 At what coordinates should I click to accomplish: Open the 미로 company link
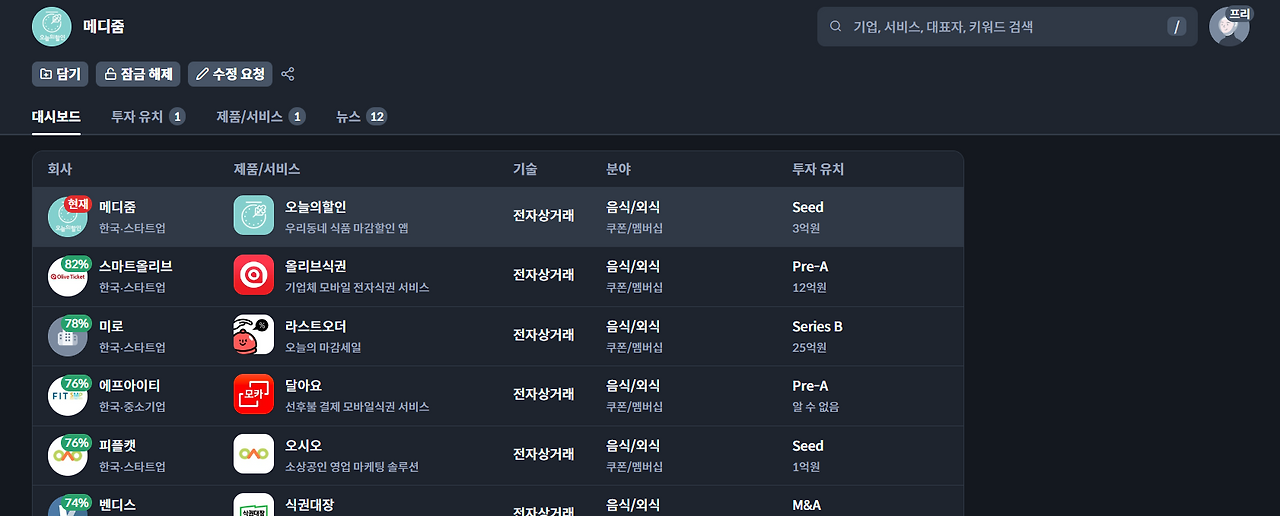pyautogui.click(x=110, y=326)
